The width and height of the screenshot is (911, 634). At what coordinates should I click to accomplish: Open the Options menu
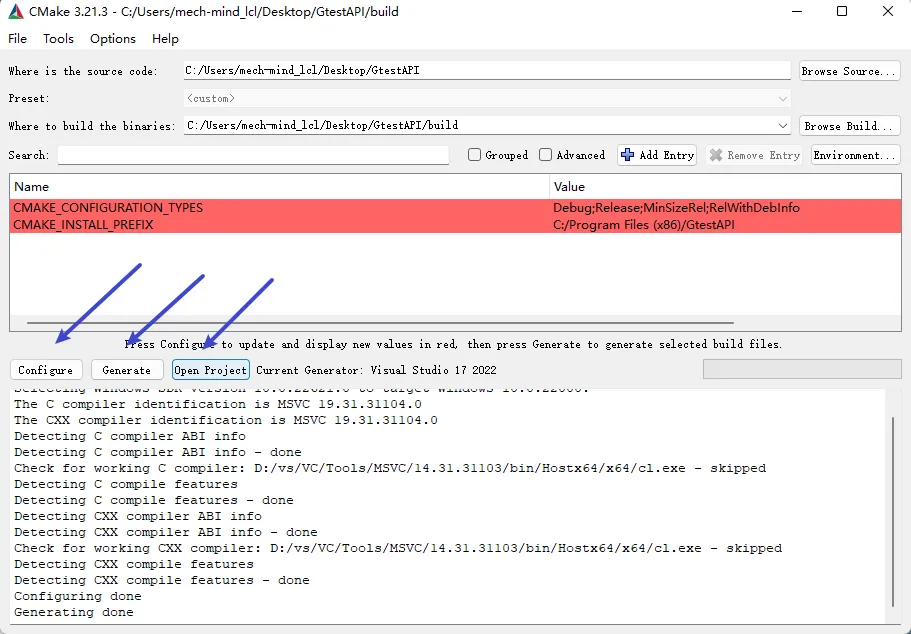point(113,38)
